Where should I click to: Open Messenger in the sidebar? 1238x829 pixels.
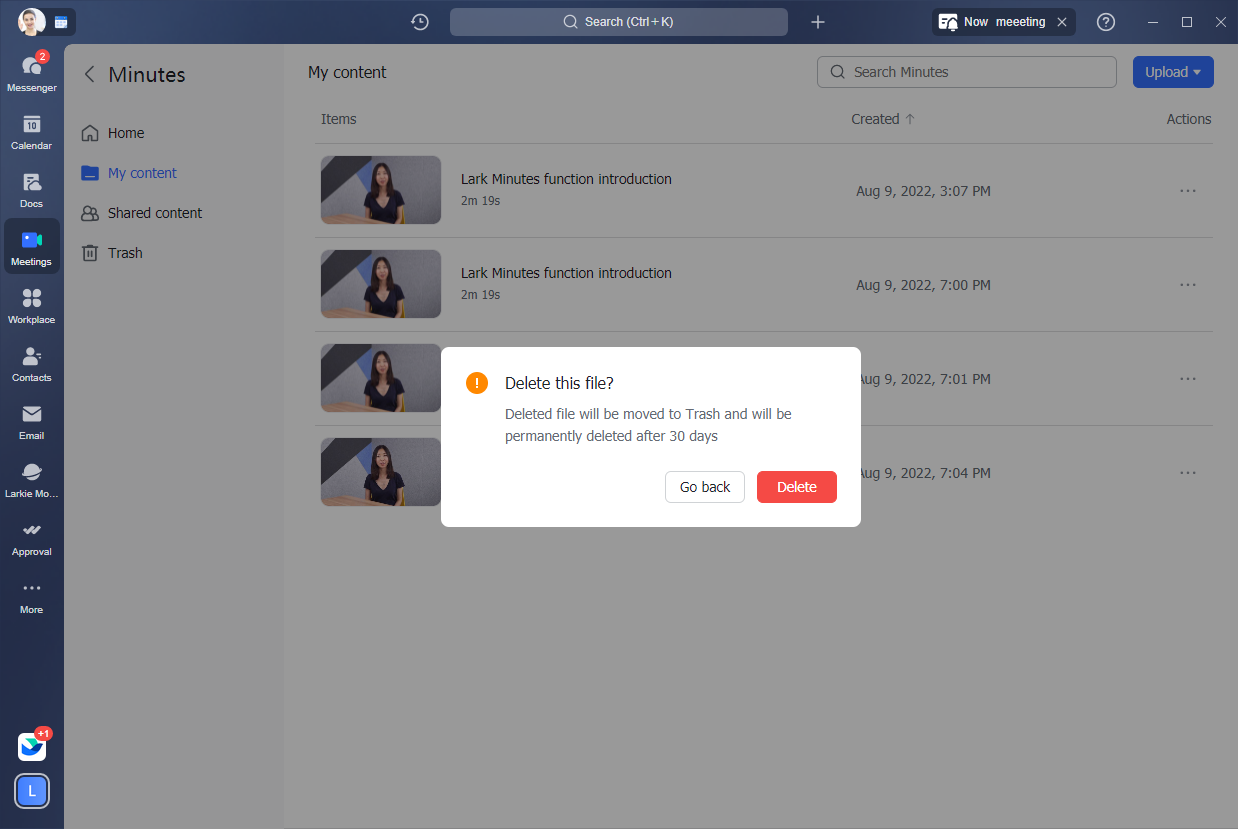pos(31,72)
